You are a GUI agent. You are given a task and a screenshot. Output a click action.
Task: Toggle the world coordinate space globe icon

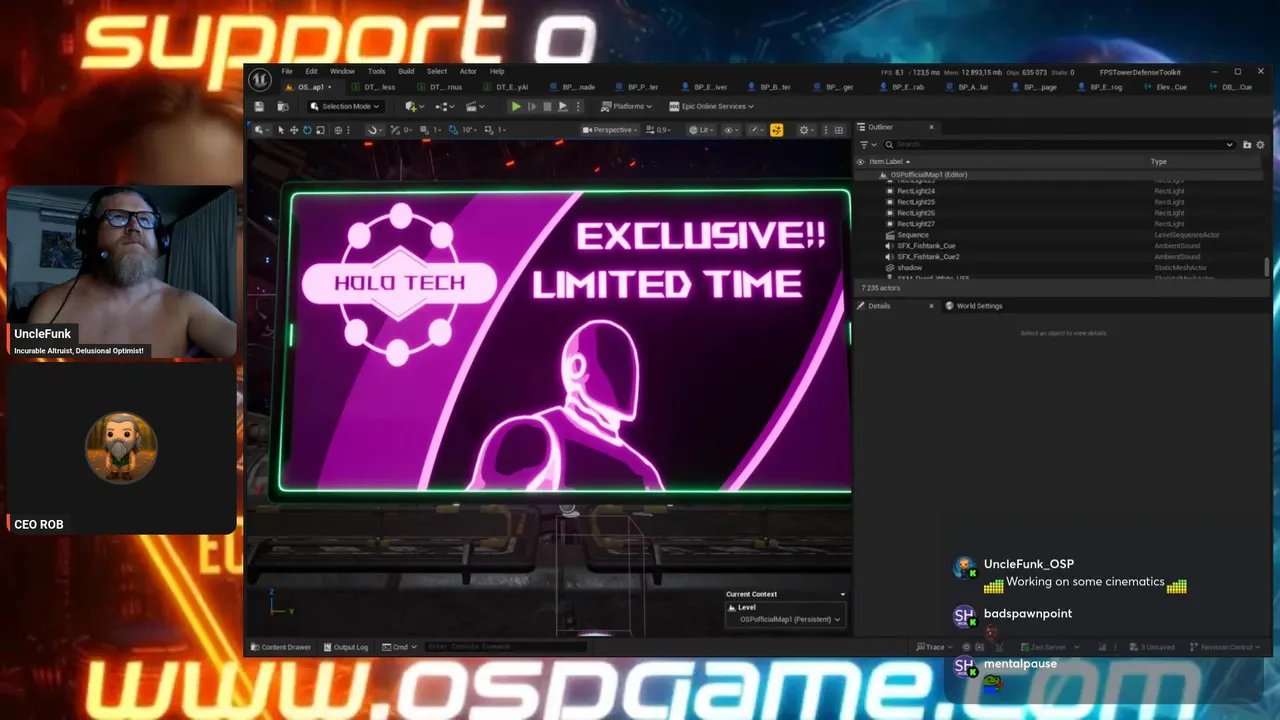point(338,130)
